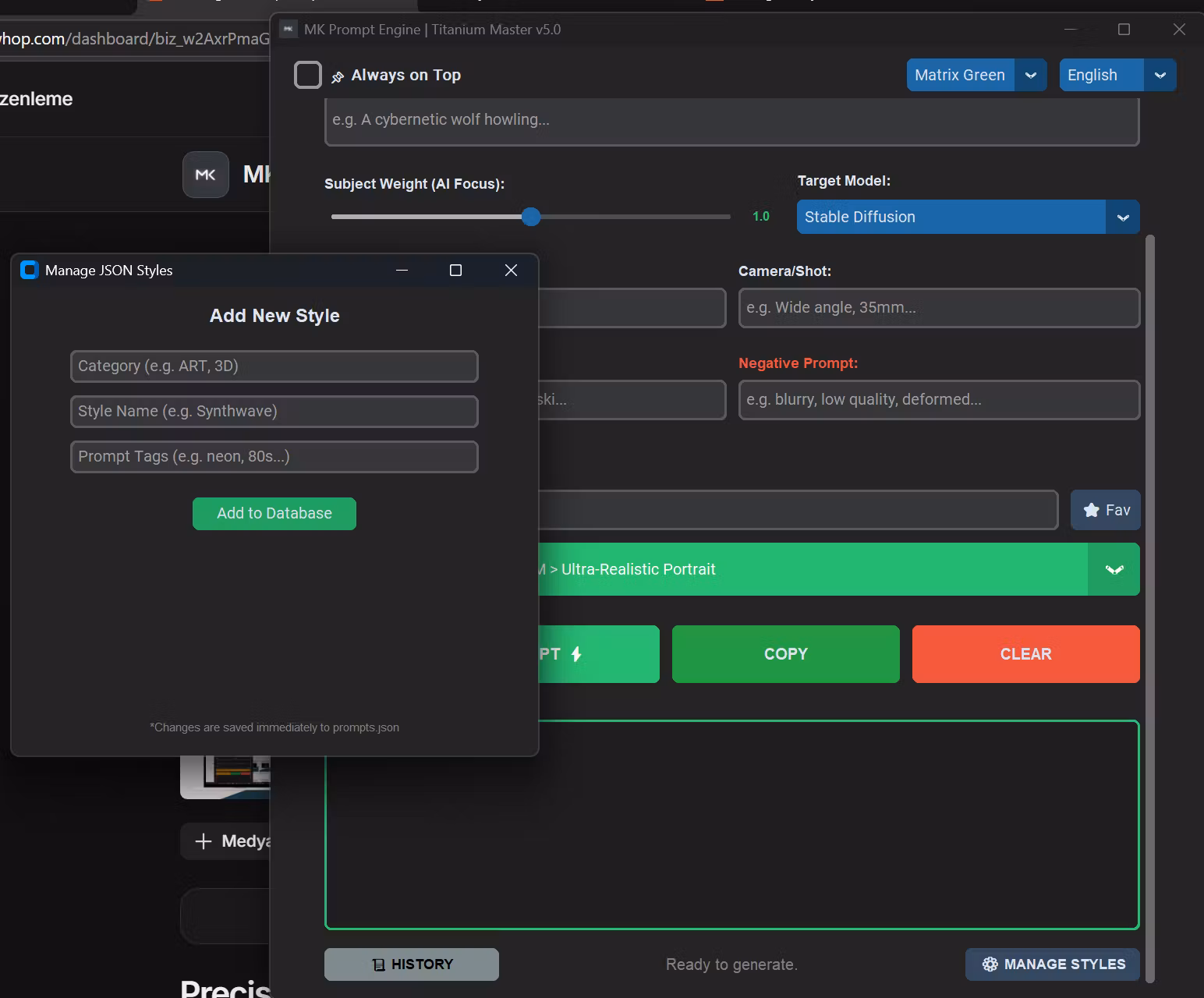The height and width of the screenshot is (998, 1204).
Task: Click the plus Medya button in browser
Action: (225, 841)
